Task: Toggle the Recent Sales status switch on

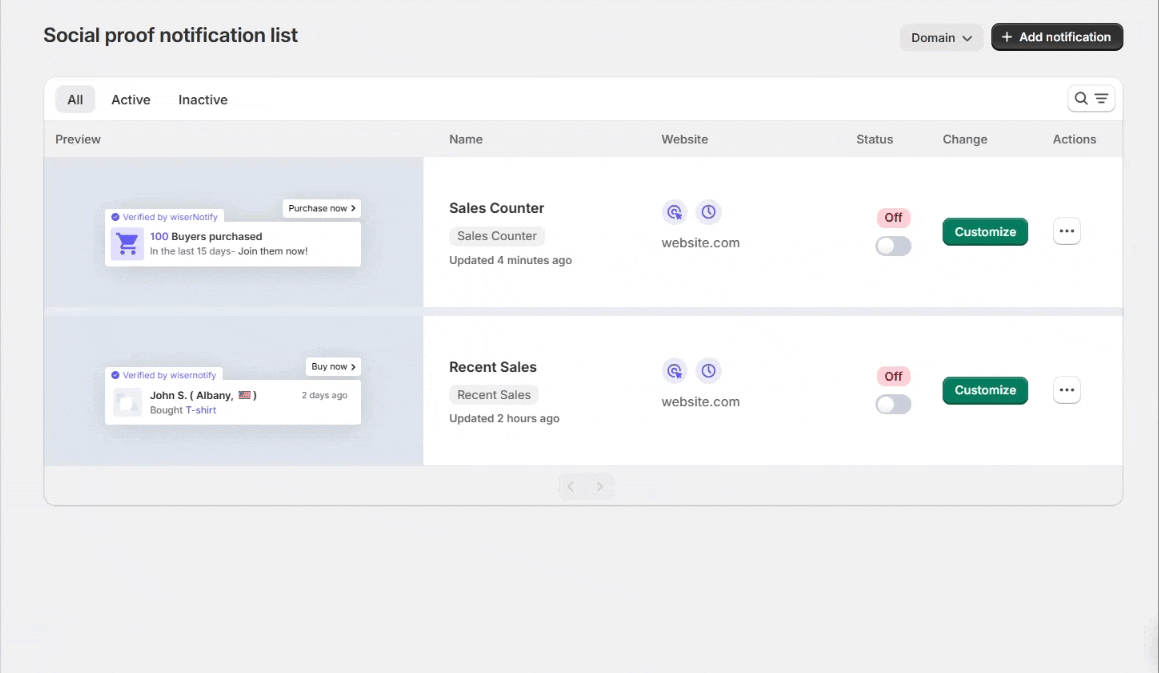Action: tap(893, 404)
